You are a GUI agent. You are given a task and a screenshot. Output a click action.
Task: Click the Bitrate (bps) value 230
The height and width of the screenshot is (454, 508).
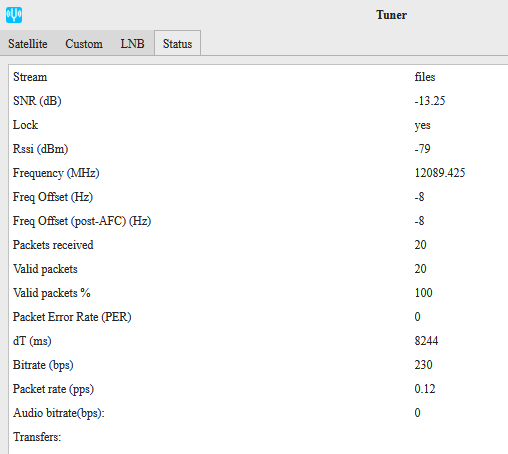[x=423, y=365]
